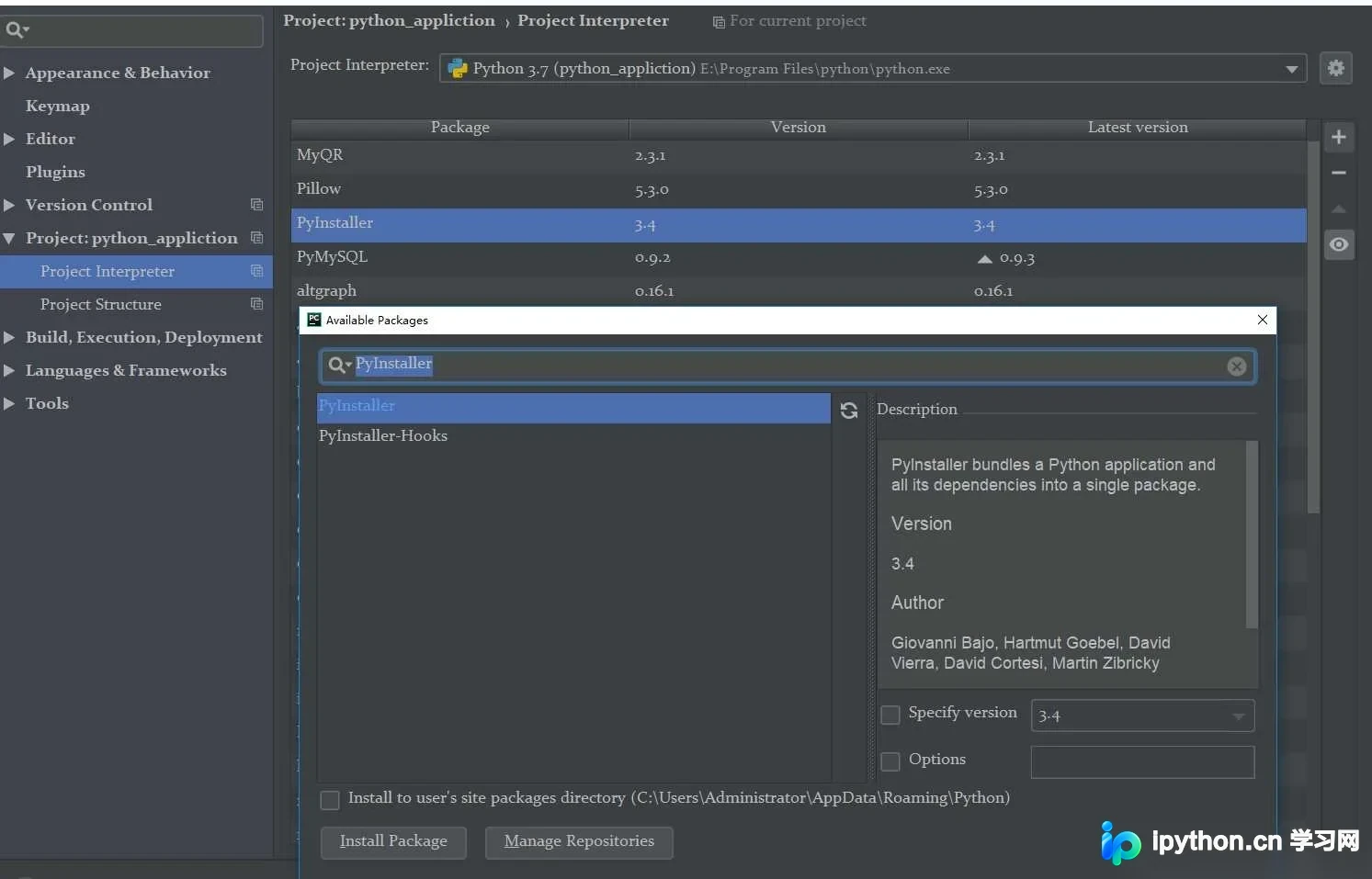Click the PyInstaller package search field
The image size is (1372, 879).
tap(788, 366)
